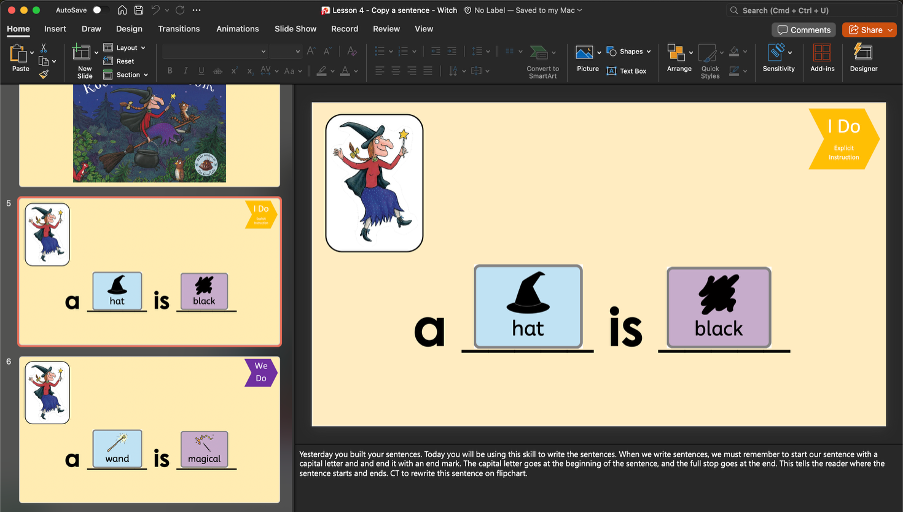Screen dimensions: 904x512
Task: Click the Paste clipboard icon
Action: [18, 54]
